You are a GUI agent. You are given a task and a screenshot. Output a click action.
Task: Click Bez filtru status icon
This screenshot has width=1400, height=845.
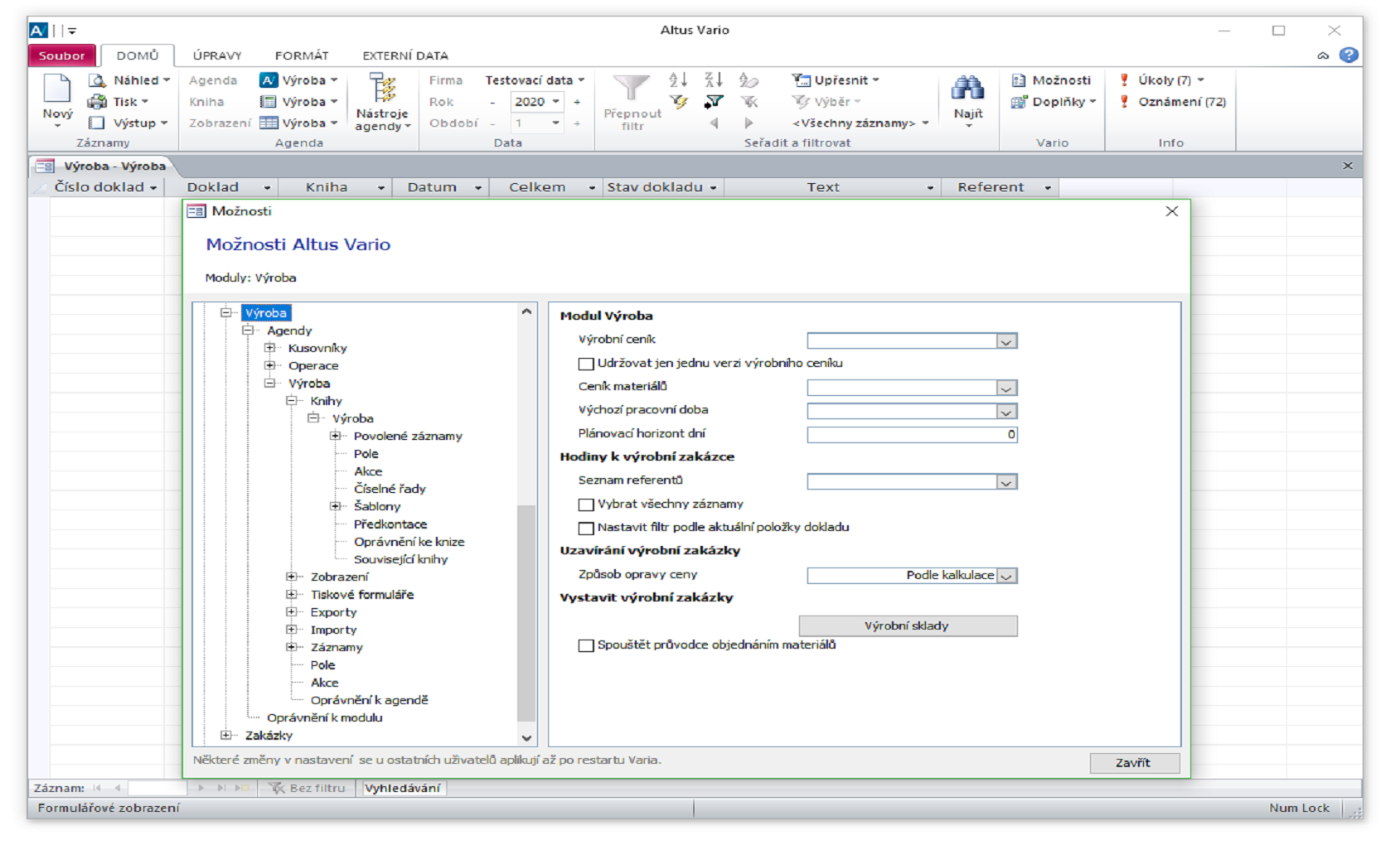click(277, 788)
